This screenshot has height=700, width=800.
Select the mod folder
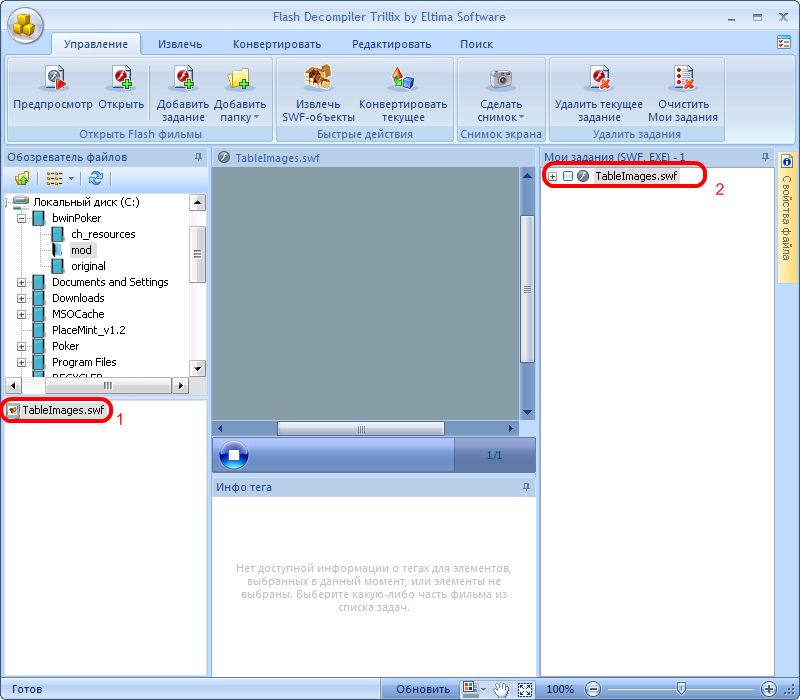(81, 250)
